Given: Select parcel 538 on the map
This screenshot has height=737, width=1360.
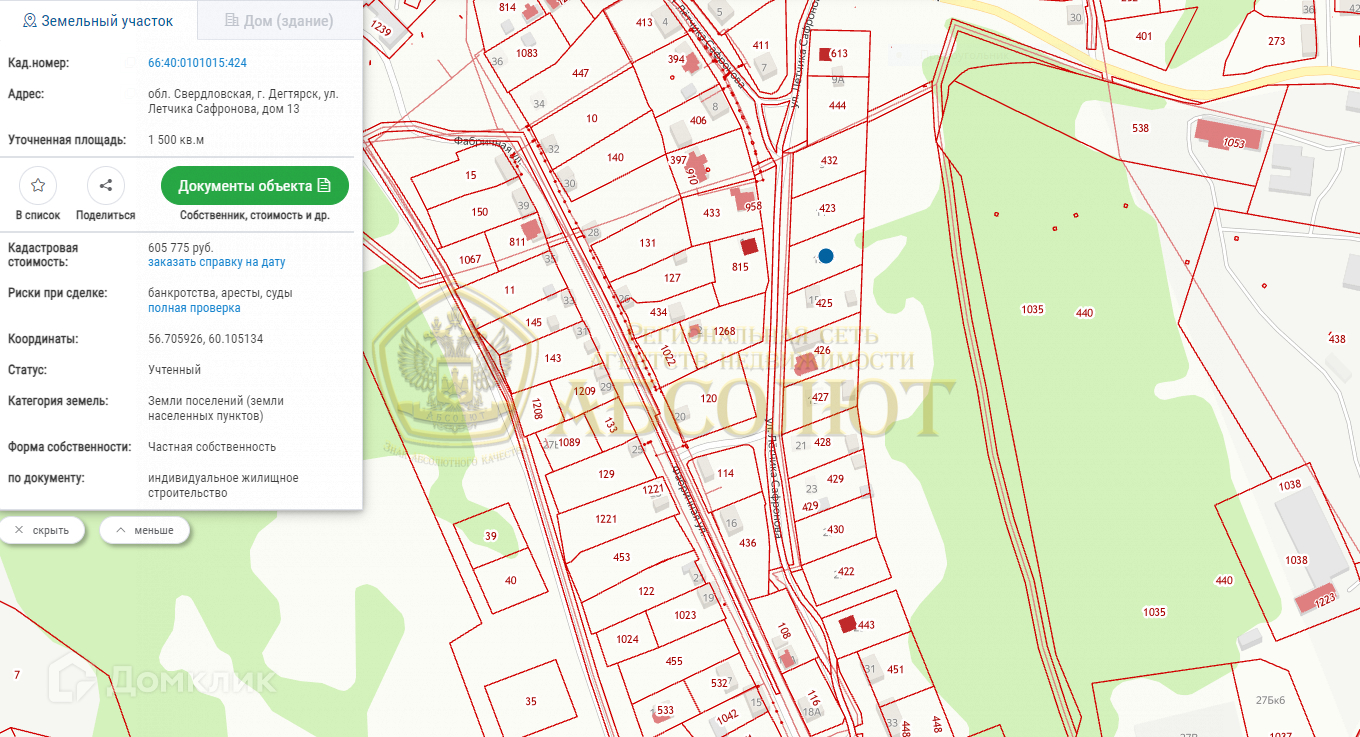Looking at the screenshot, I should (x=1140, y=128).
